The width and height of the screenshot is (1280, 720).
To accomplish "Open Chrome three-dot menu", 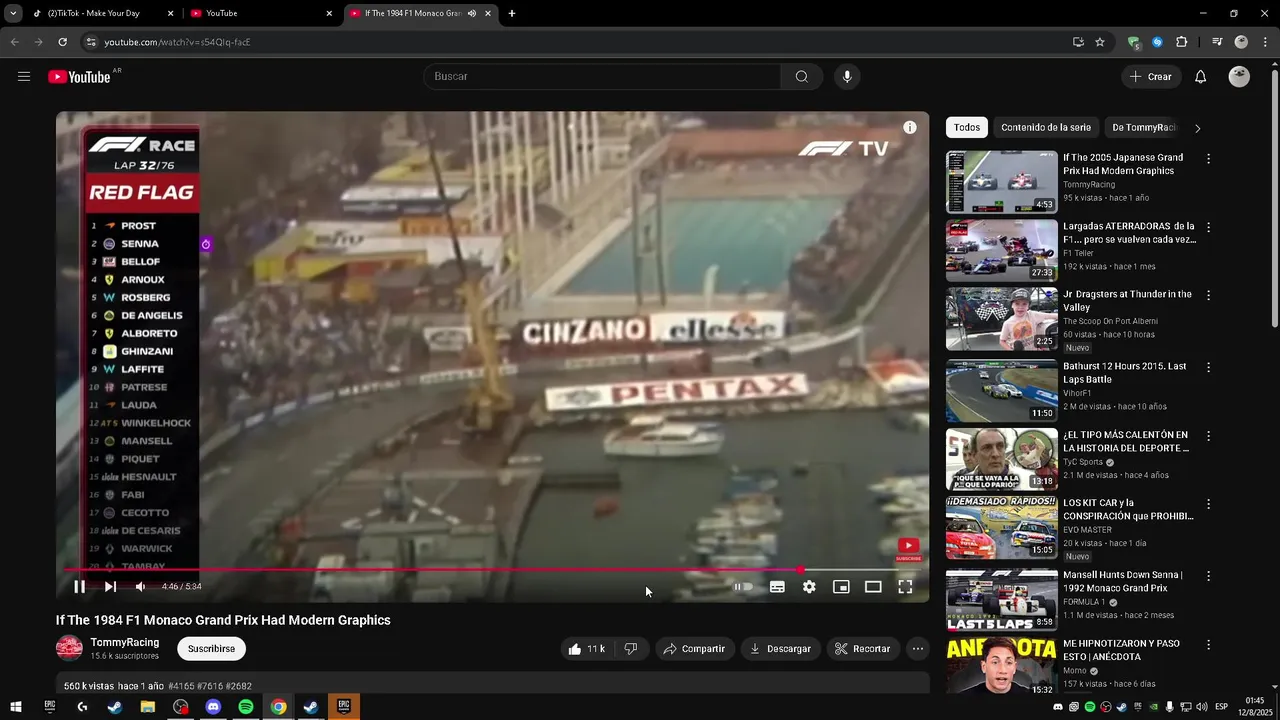I will click(1266, 42).
